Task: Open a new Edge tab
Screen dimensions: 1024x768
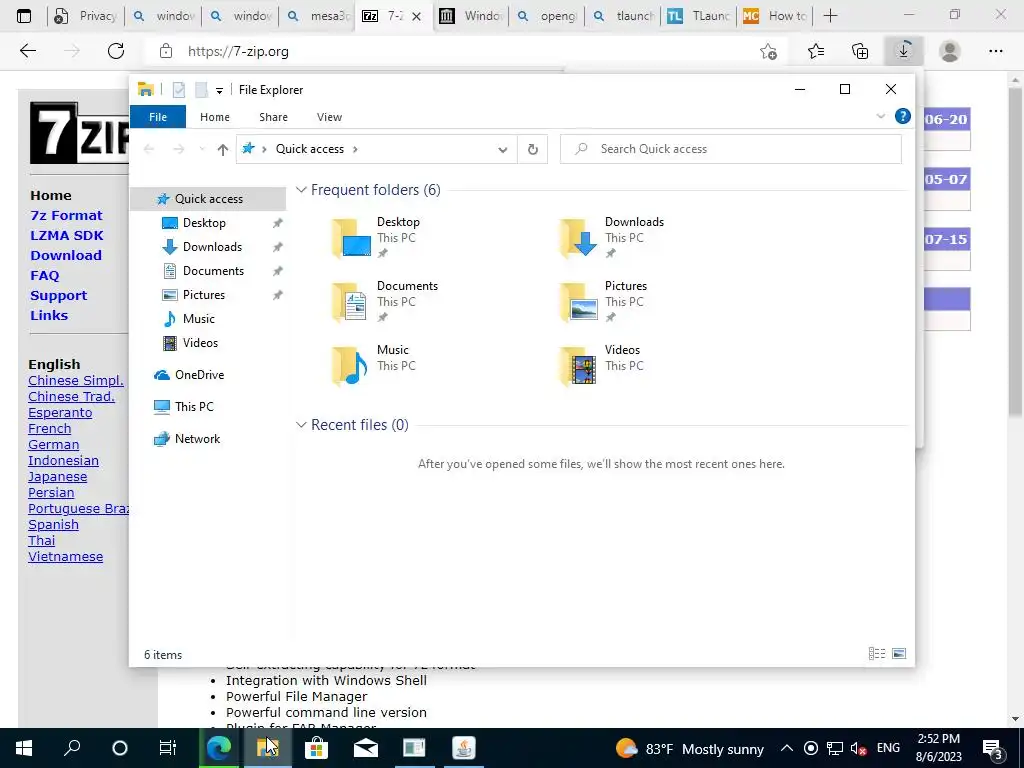Action: point(830,16)
